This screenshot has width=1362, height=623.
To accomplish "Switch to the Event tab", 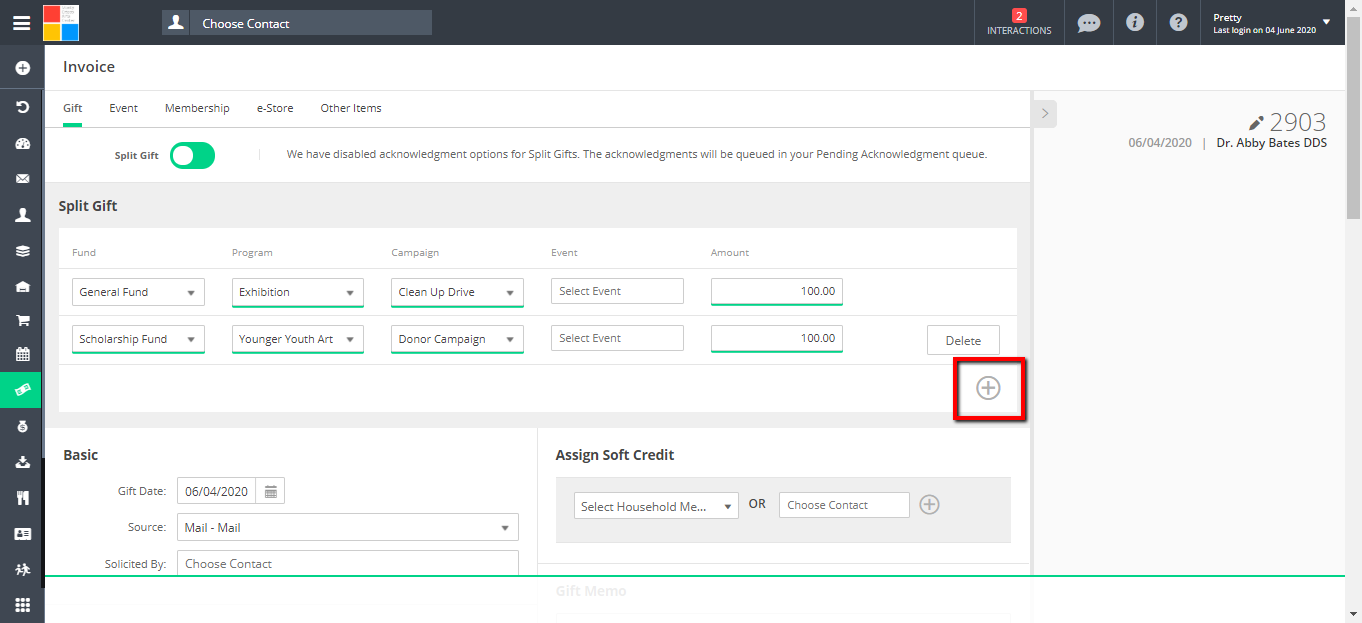I will 123,108.
